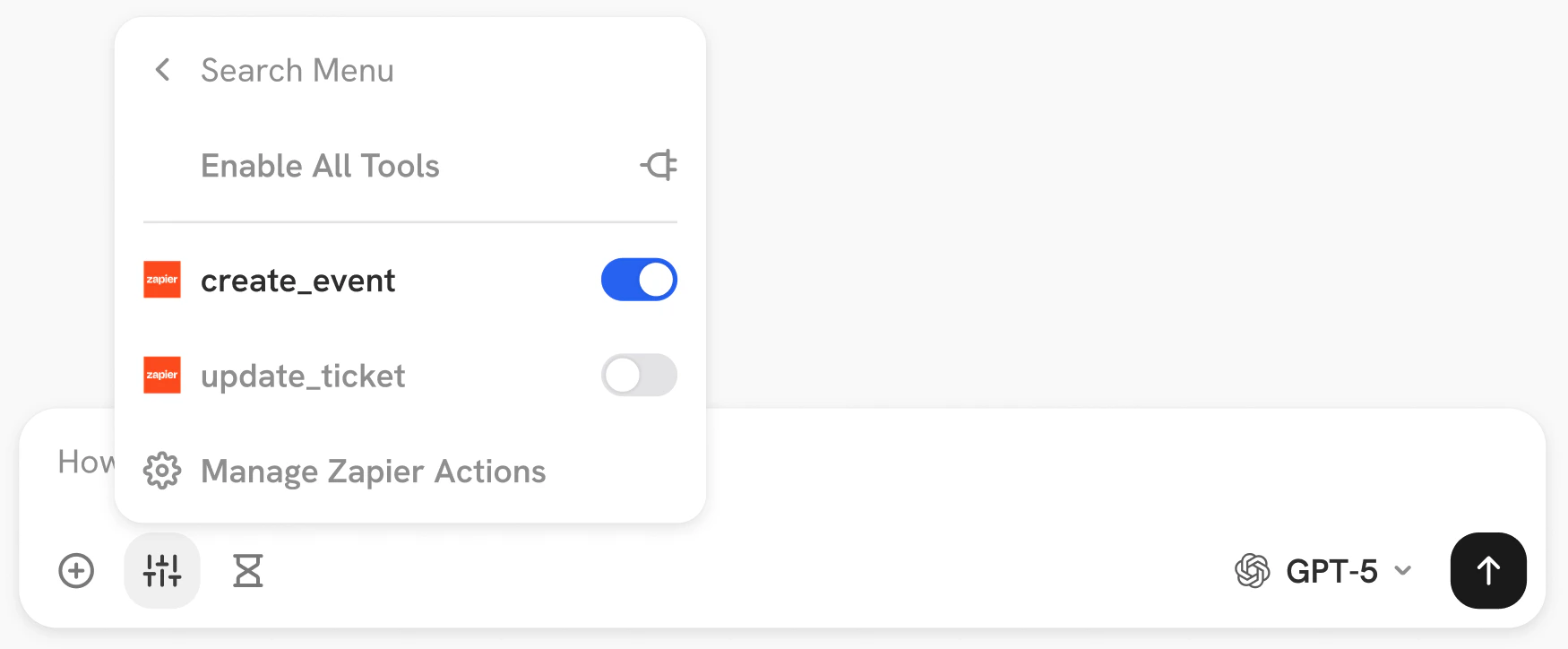The height and width of the screenshot is (649, 1568).
Task: Select the hourglass history icon
Action: coord(248,571)
